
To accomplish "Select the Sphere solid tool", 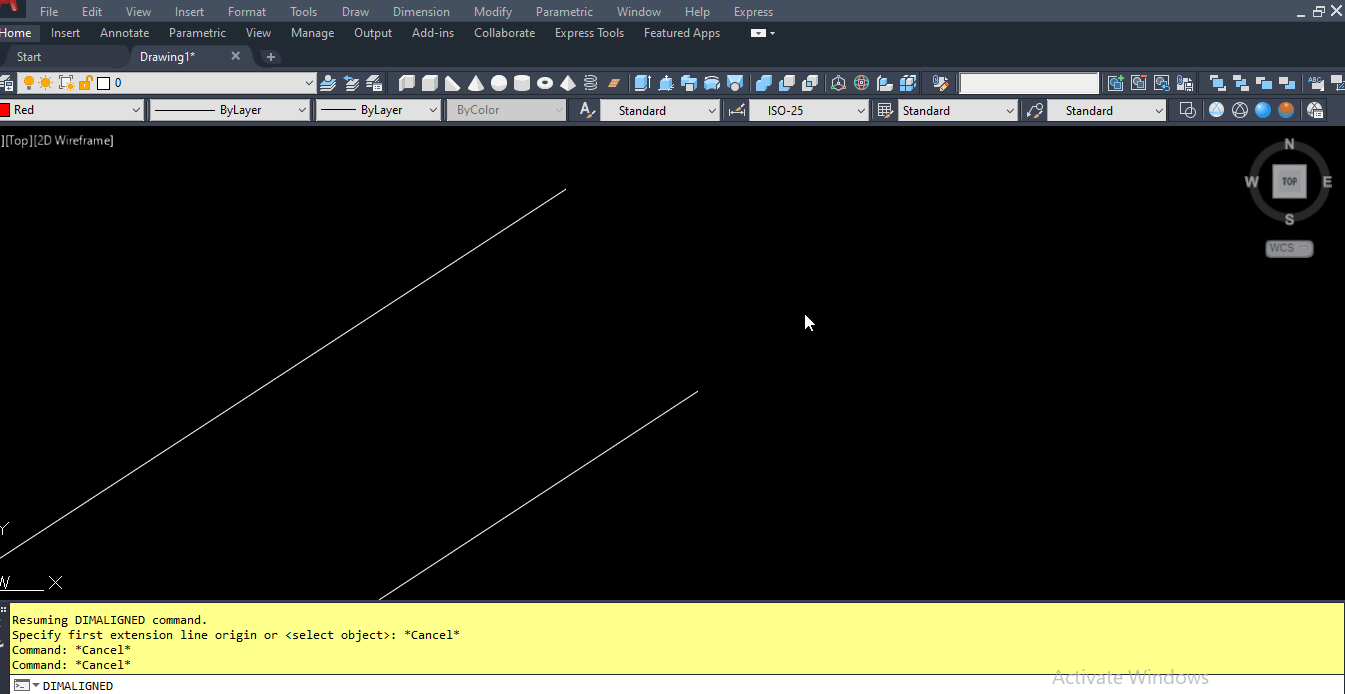I will point(498,83).
